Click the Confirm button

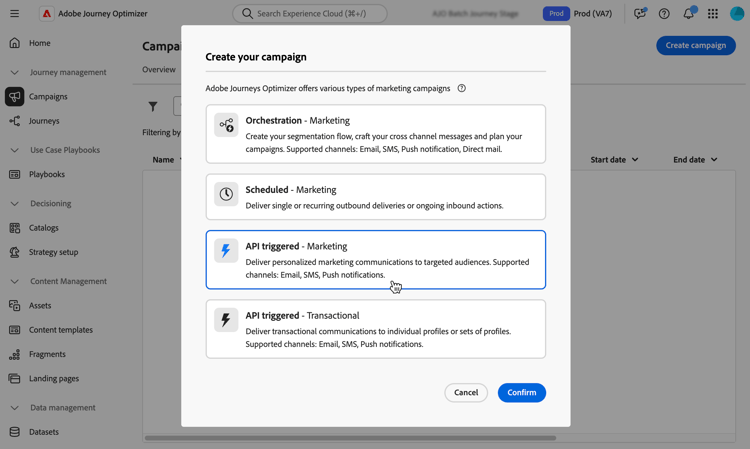click(522, 393)
